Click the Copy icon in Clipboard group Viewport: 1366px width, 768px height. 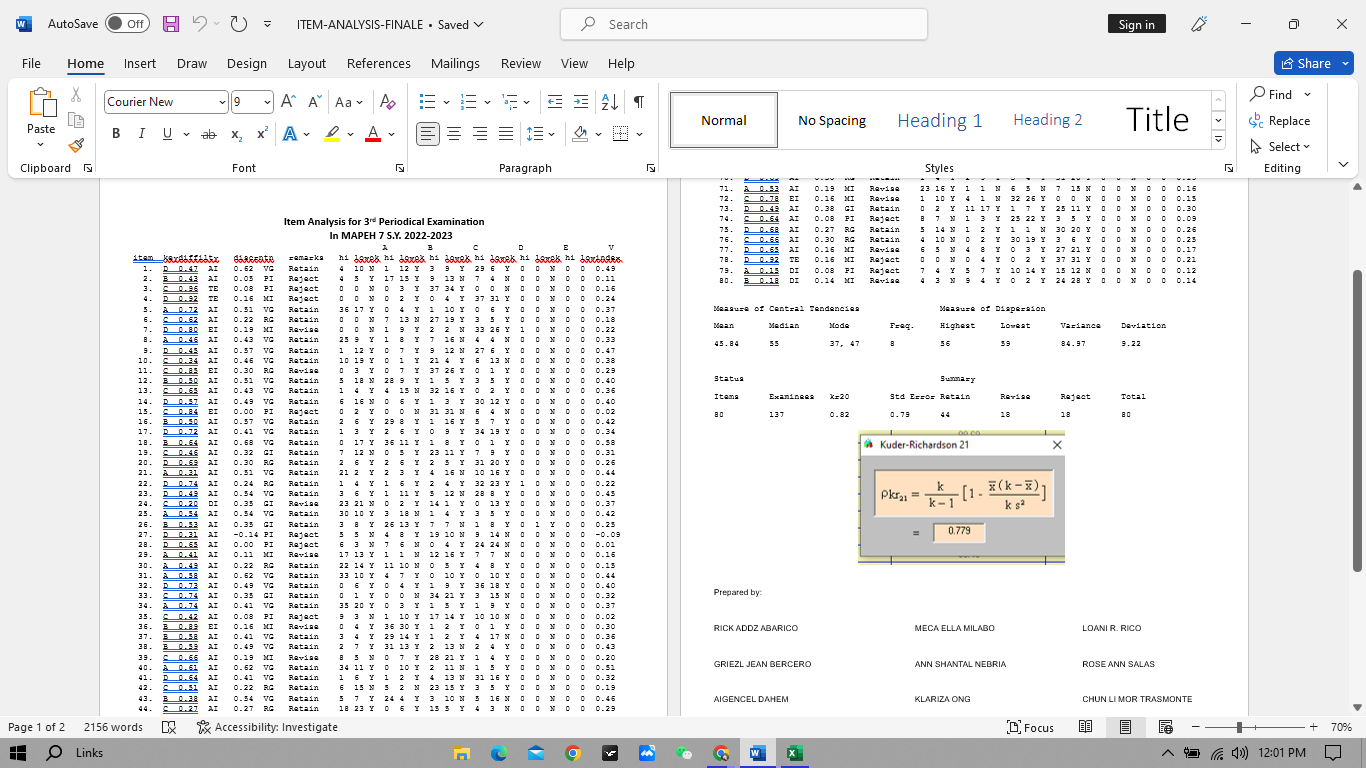point(76,120)
